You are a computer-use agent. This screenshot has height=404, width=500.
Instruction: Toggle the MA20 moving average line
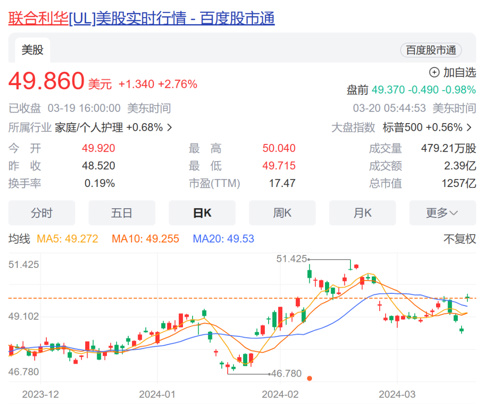coord(223,239)
